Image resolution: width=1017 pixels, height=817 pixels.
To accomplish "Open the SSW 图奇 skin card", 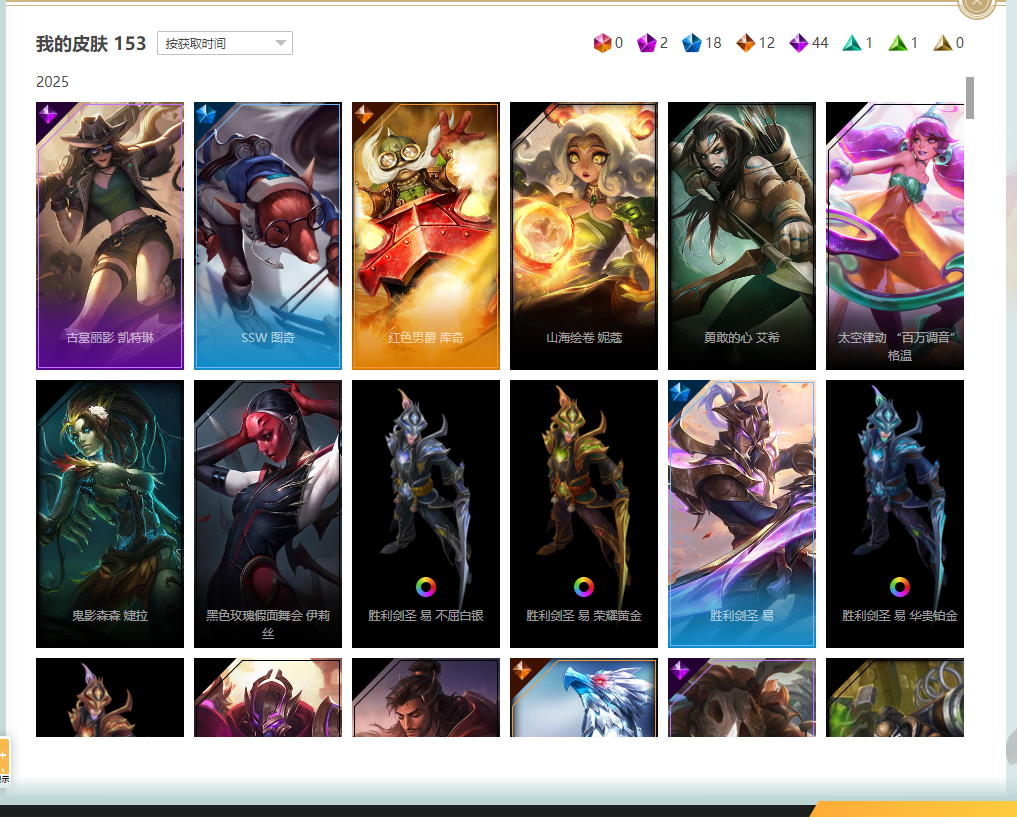I will [x=268, y=235].
